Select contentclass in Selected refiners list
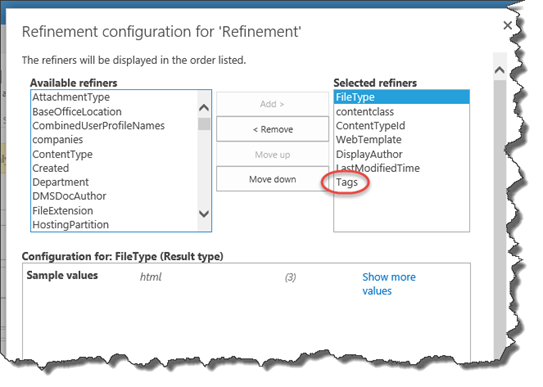Image resolution: width=543 pixels, height=387 pixels. pyautogui.click(x=365, y=112)
